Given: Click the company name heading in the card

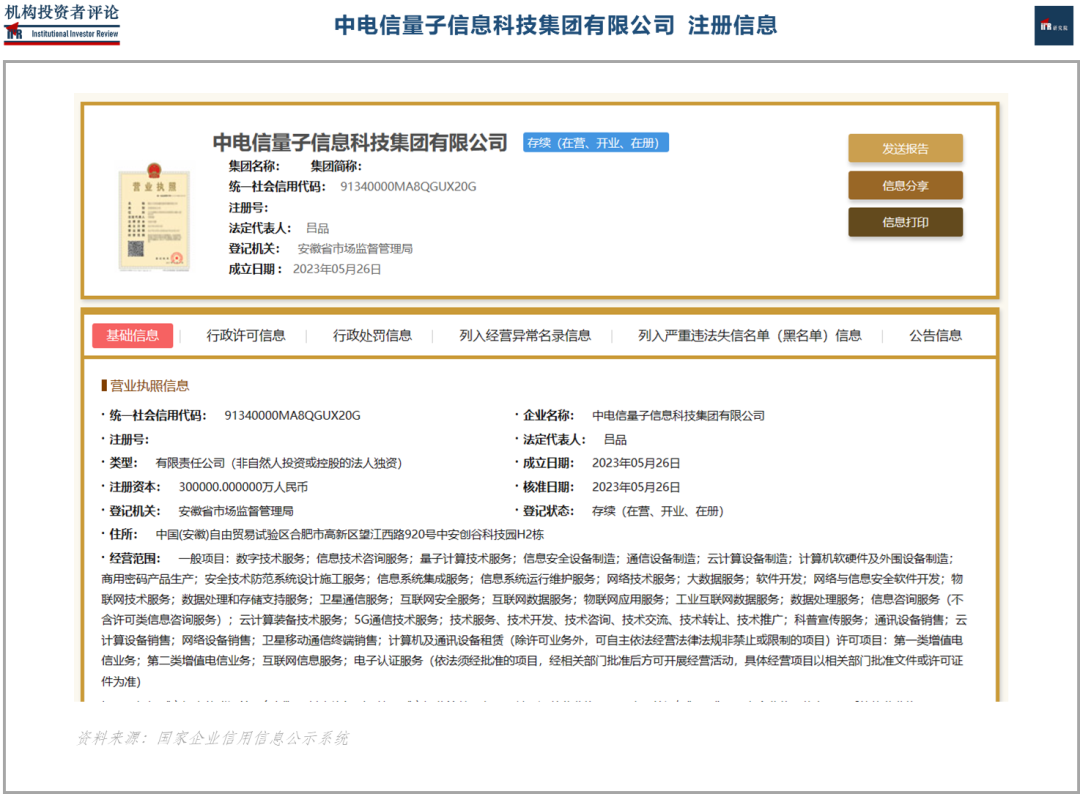Looking at the screenshot, I should (x=360, y=143).
